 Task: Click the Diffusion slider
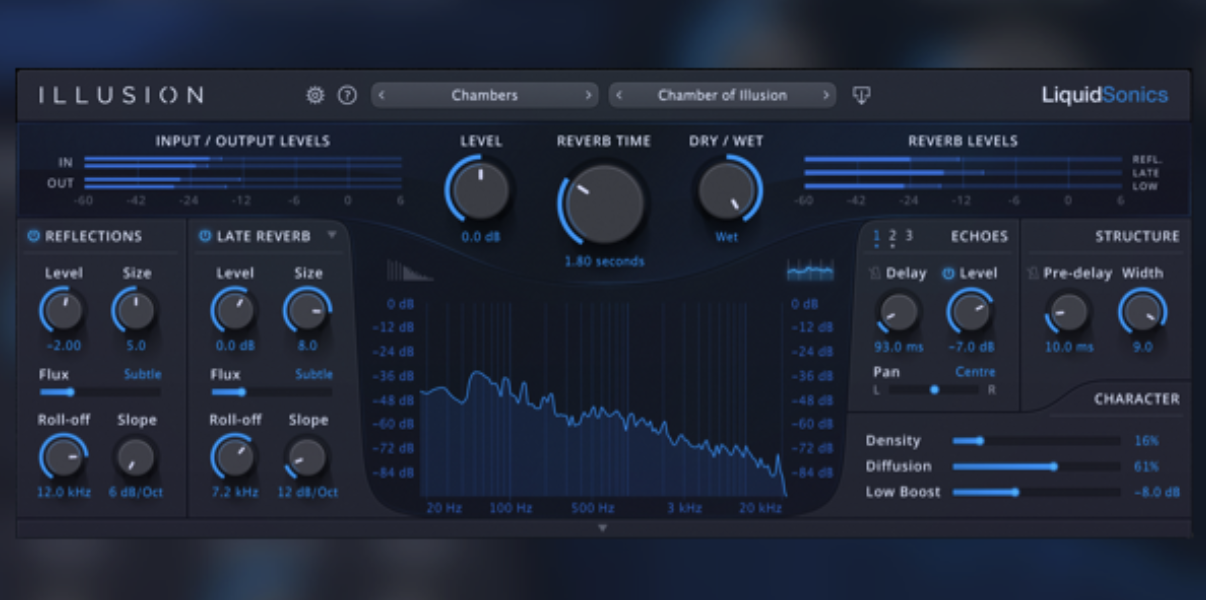[1037, 466]
